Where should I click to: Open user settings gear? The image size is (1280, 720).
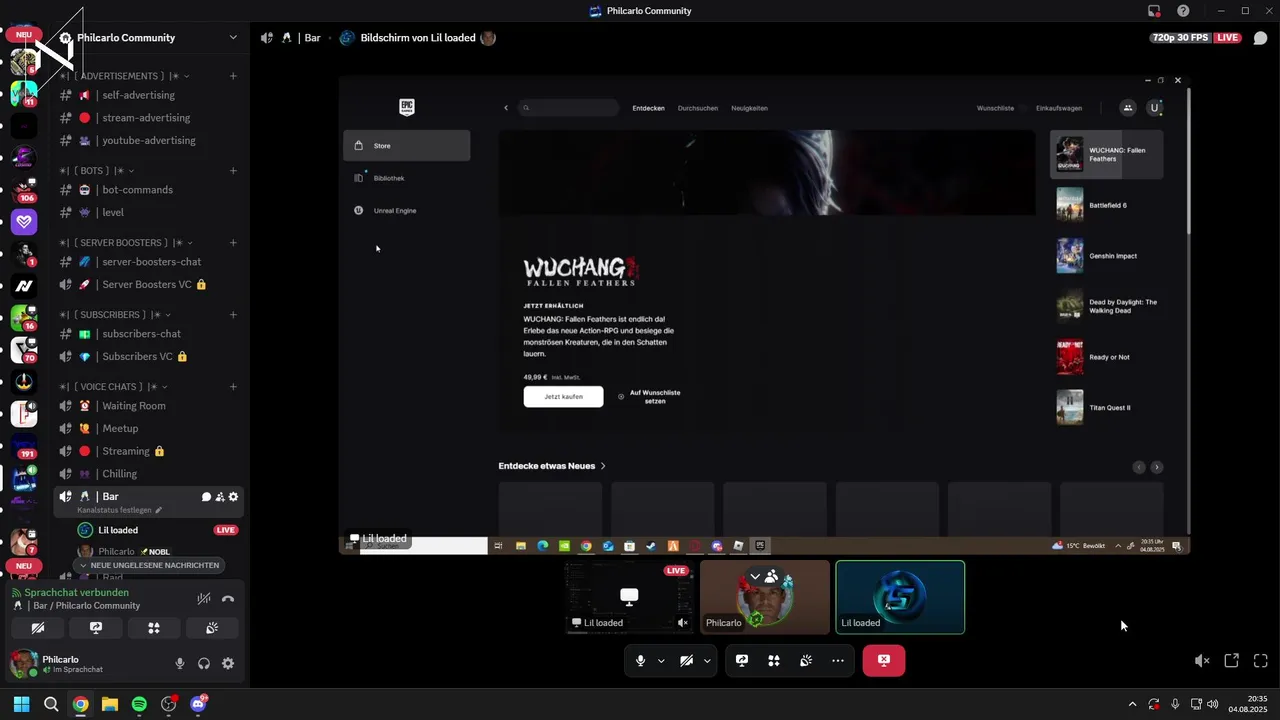pyautogui.click(x=228, y=663)
